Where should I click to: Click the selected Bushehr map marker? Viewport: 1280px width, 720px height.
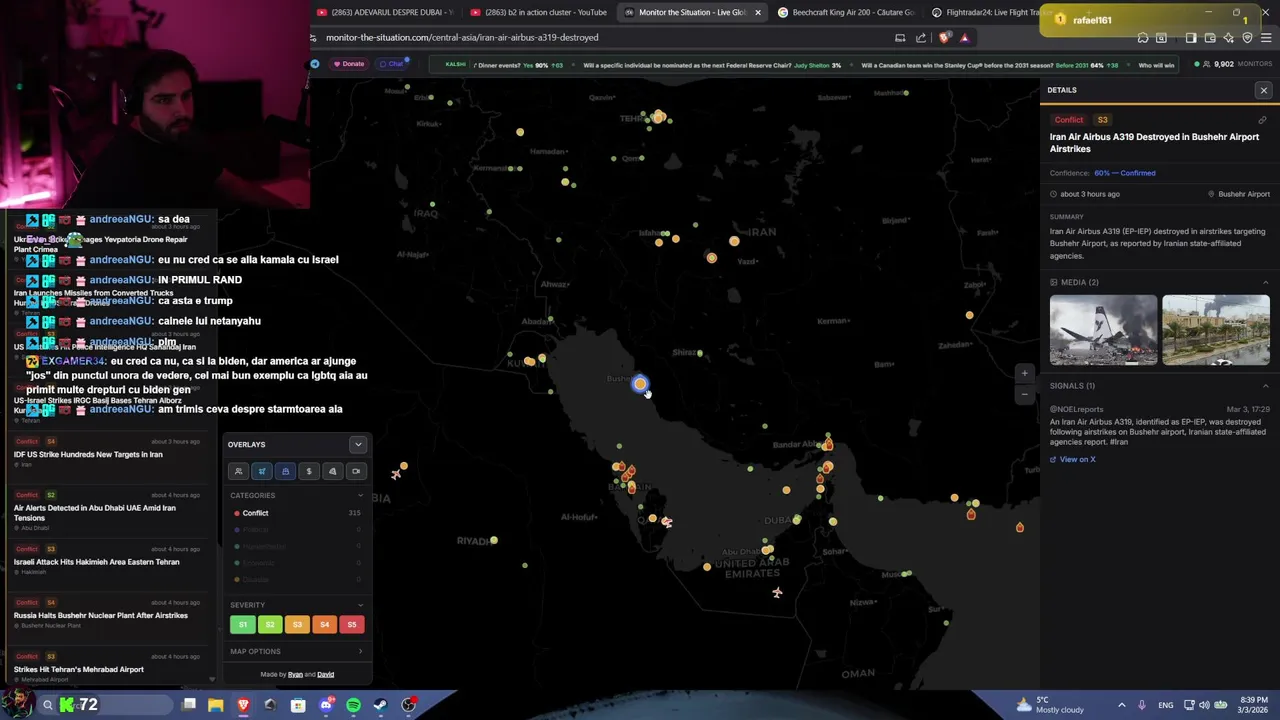point(640,384)
